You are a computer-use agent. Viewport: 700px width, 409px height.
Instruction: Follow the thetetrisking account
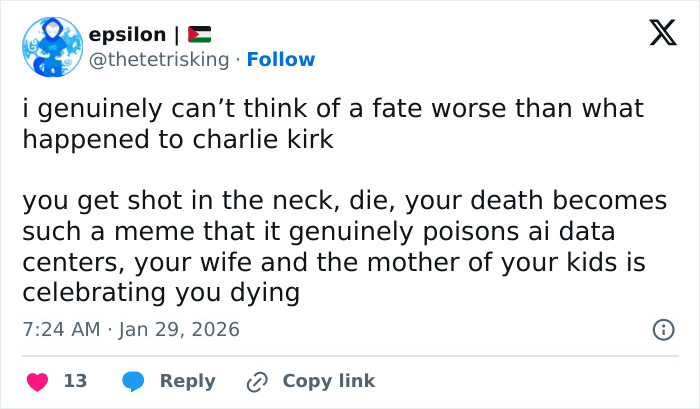280,59
